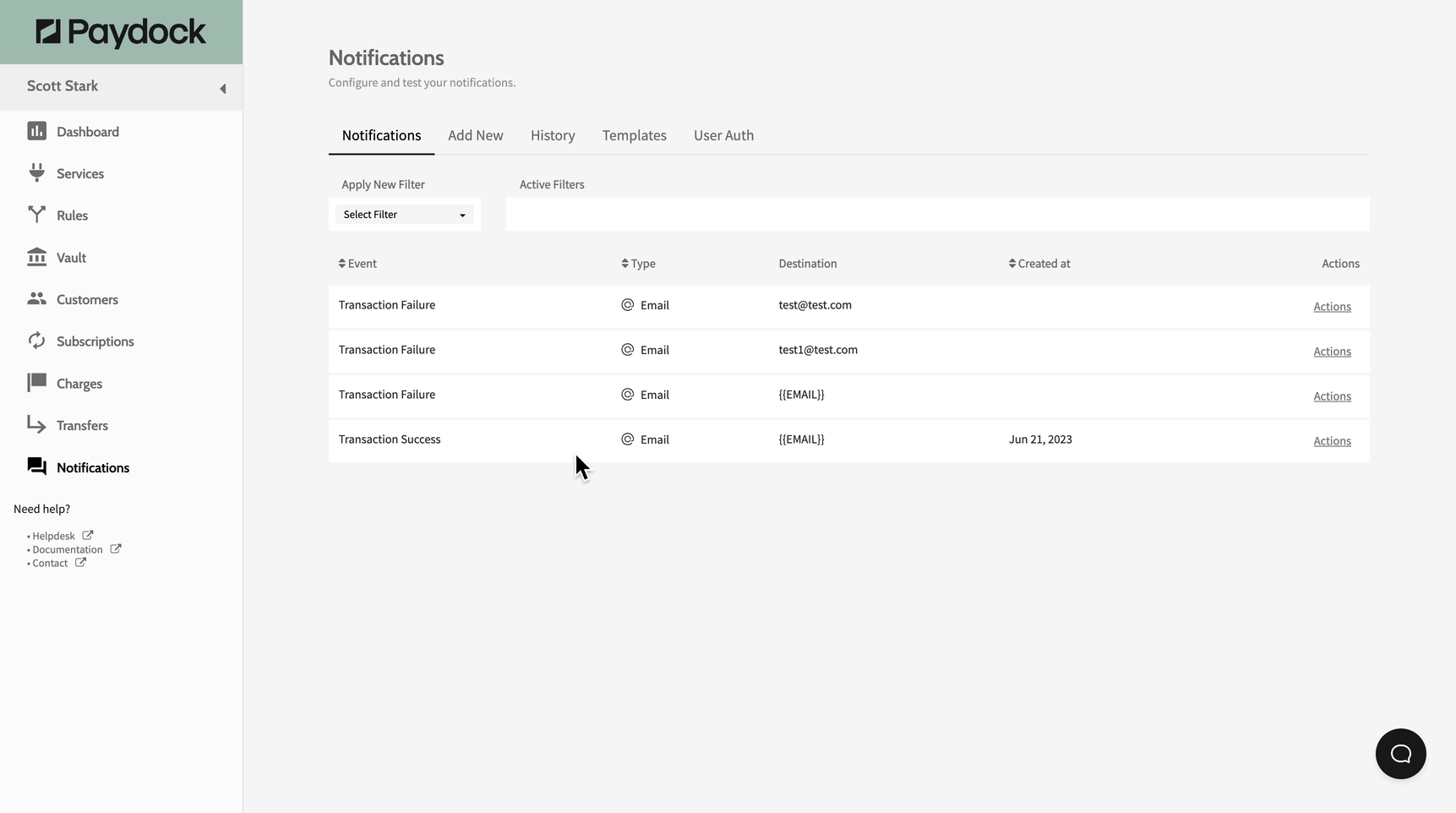Collapse sidebar using arrow beside Scott Stark
The image size is (1456, 813).
pos(223,89)
